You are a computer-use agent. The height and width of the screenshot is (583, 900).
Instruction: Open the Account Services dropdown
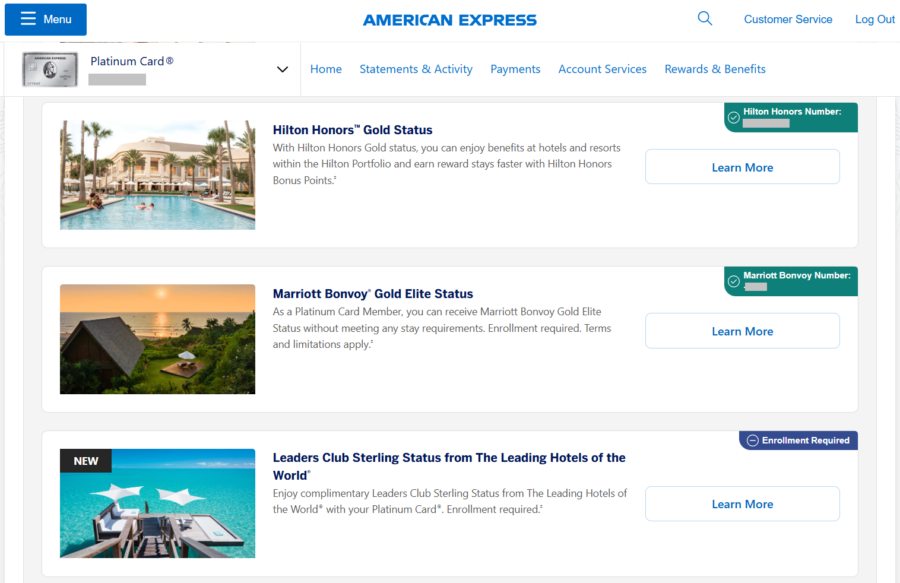602,69
